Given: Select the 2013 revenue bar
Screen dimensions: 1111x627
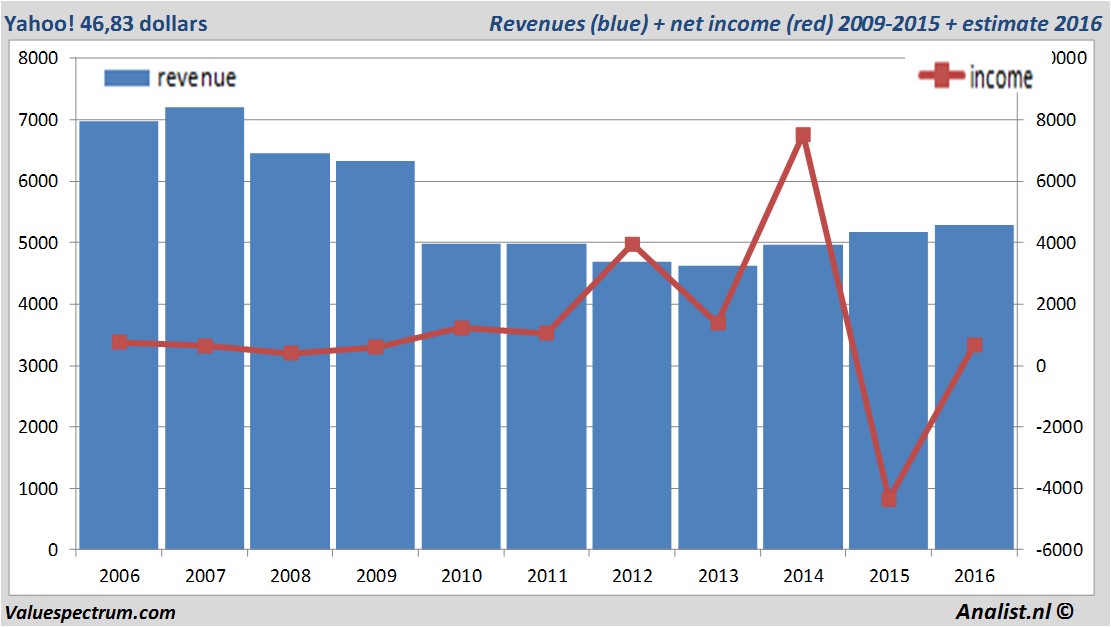Looking at the screenshot, I should click(718, 407).
